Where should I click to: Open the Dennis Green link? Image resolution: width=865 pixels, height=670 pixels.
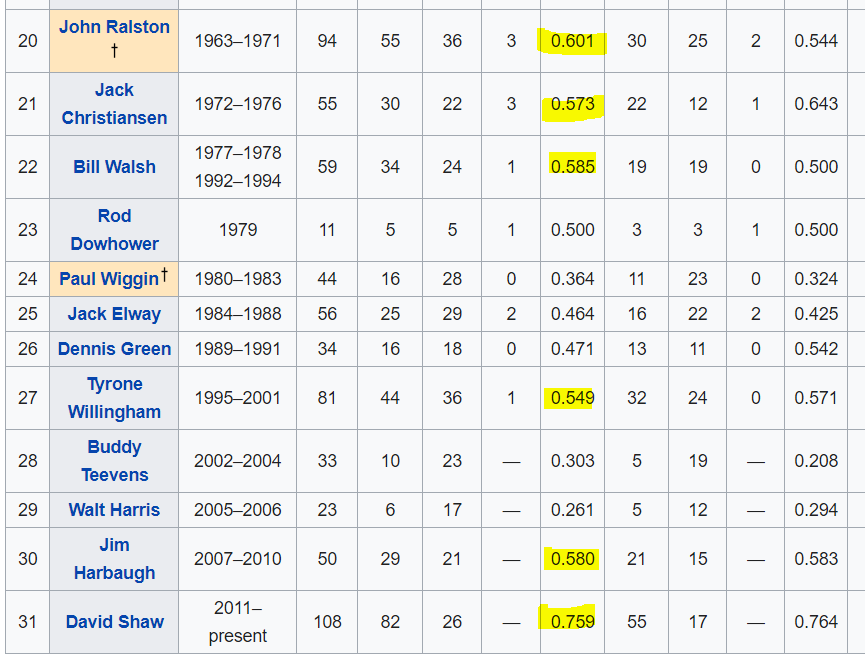point(114,349)
